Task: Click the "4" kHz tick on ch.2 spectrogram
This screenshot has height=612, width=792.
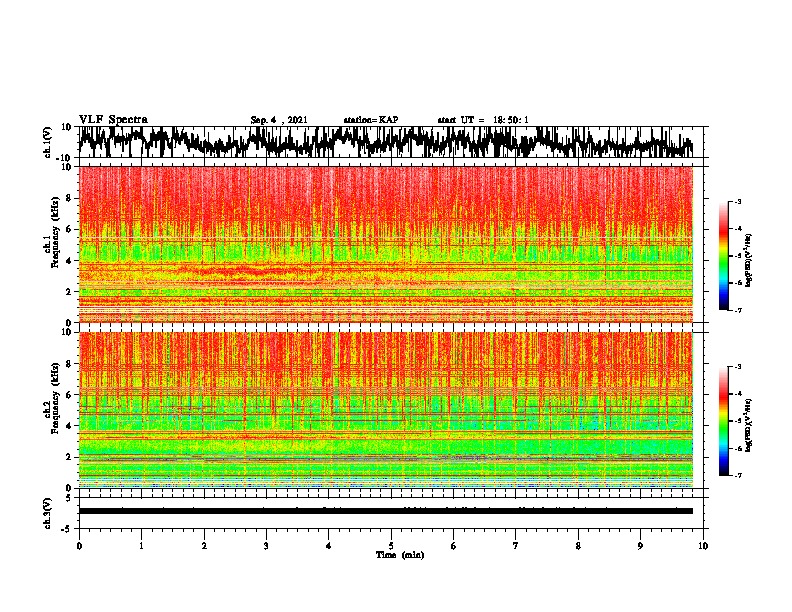Action: click(x=69, y=426)
